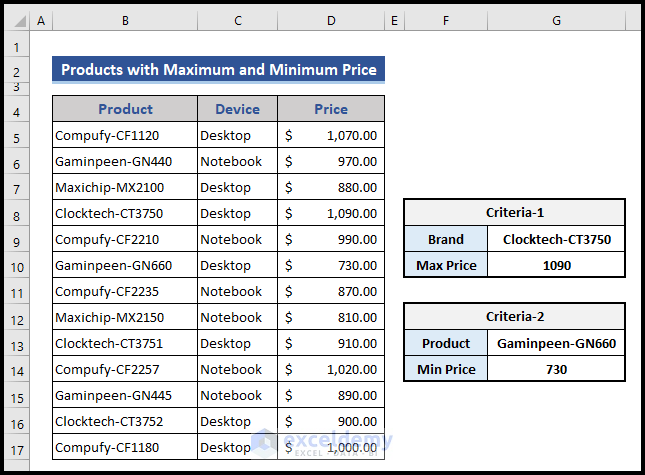Select price cell 1,070.00
This screenshot has height=475, width=645.
(331, 135)
